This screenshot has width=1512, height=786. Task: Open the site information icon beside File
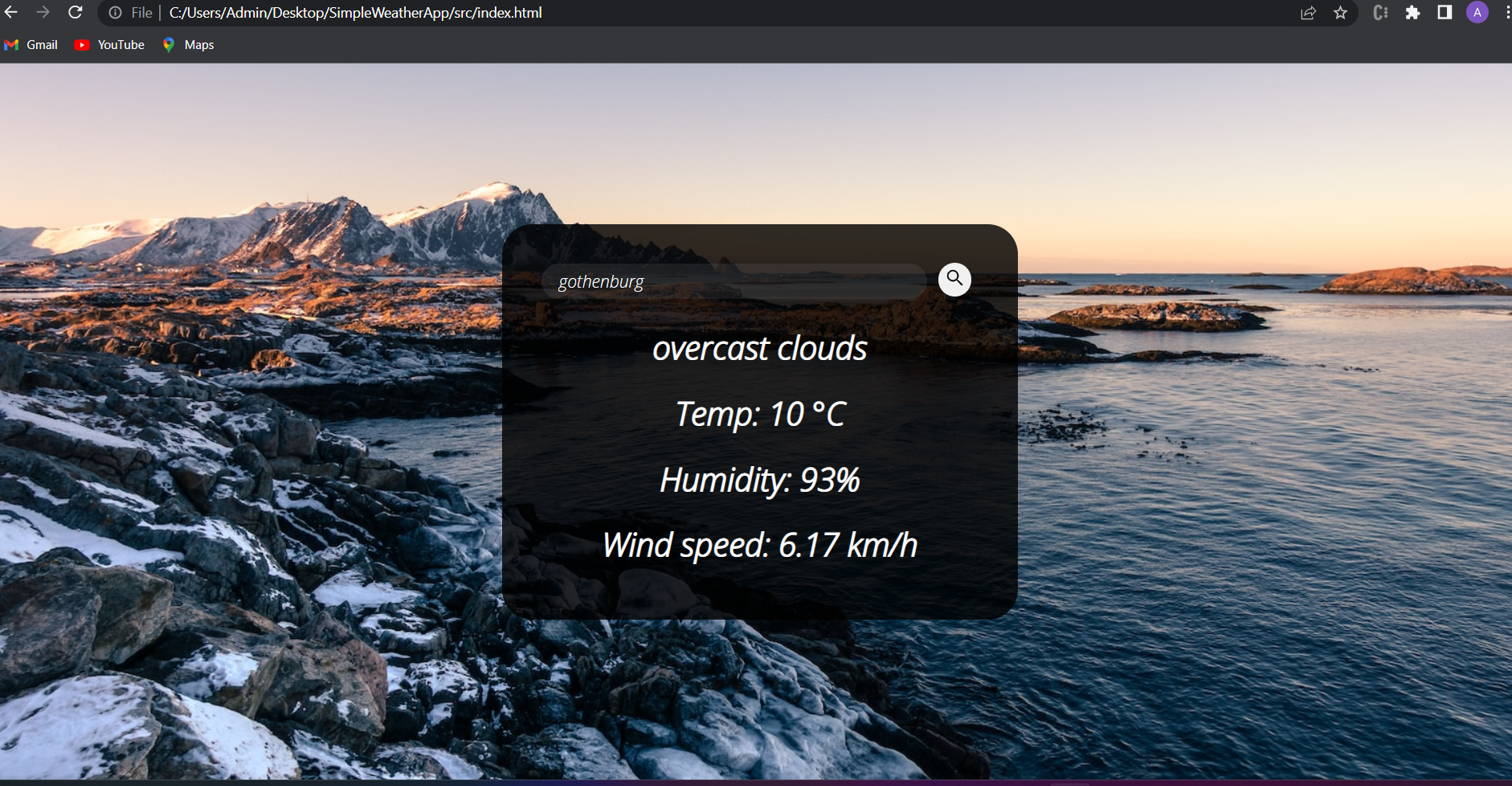(115, 13)
